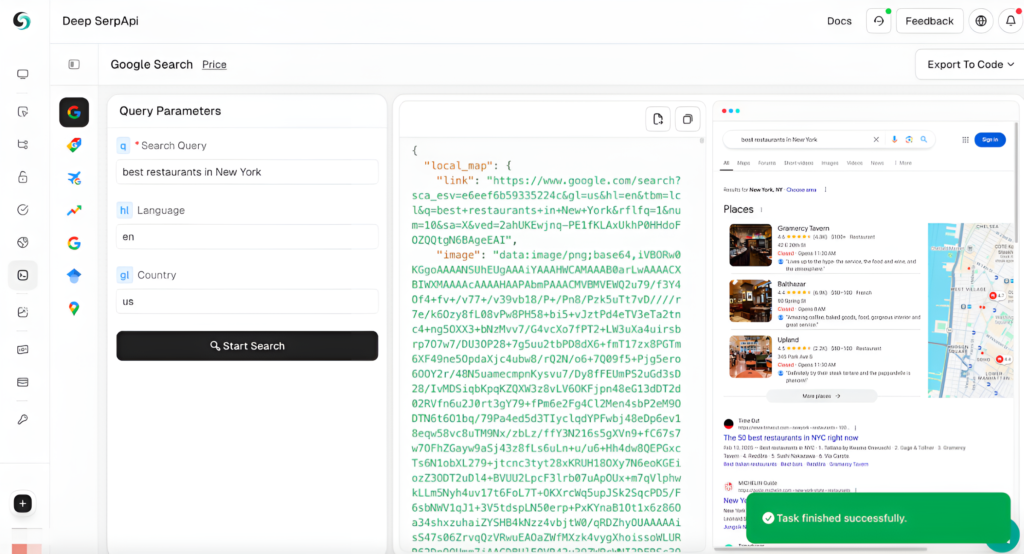Select the Google Search engine icon
This screenshot has height=554, width=1024.
tap(74, 112)
